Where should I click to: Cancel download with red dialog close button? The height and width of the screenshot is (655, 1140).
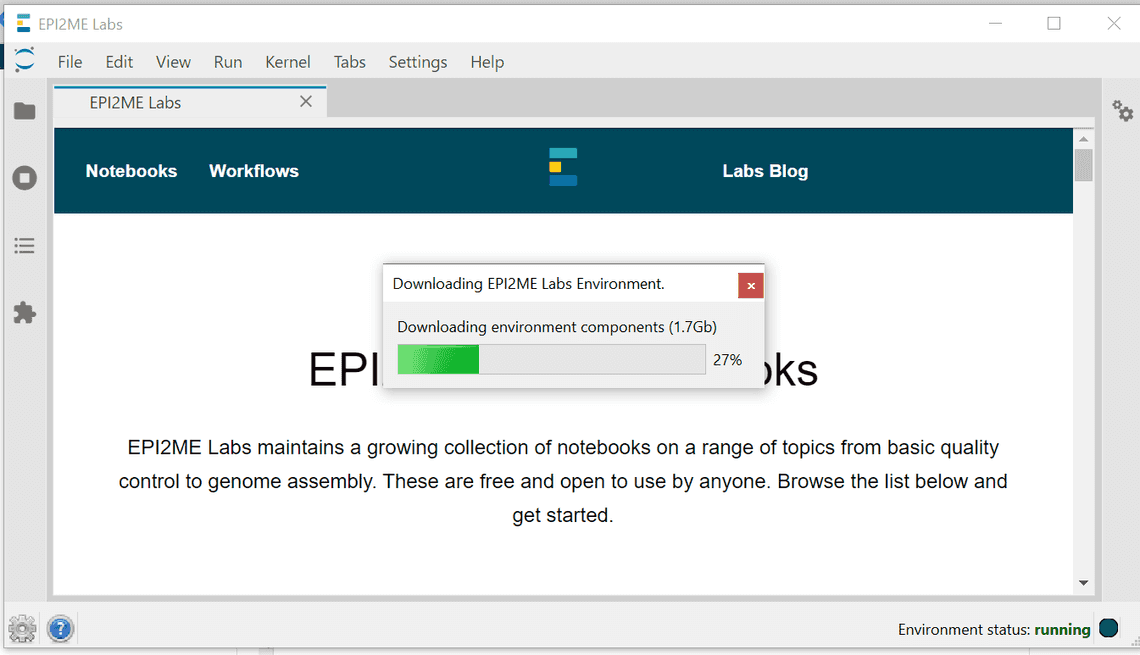(751, 285)
